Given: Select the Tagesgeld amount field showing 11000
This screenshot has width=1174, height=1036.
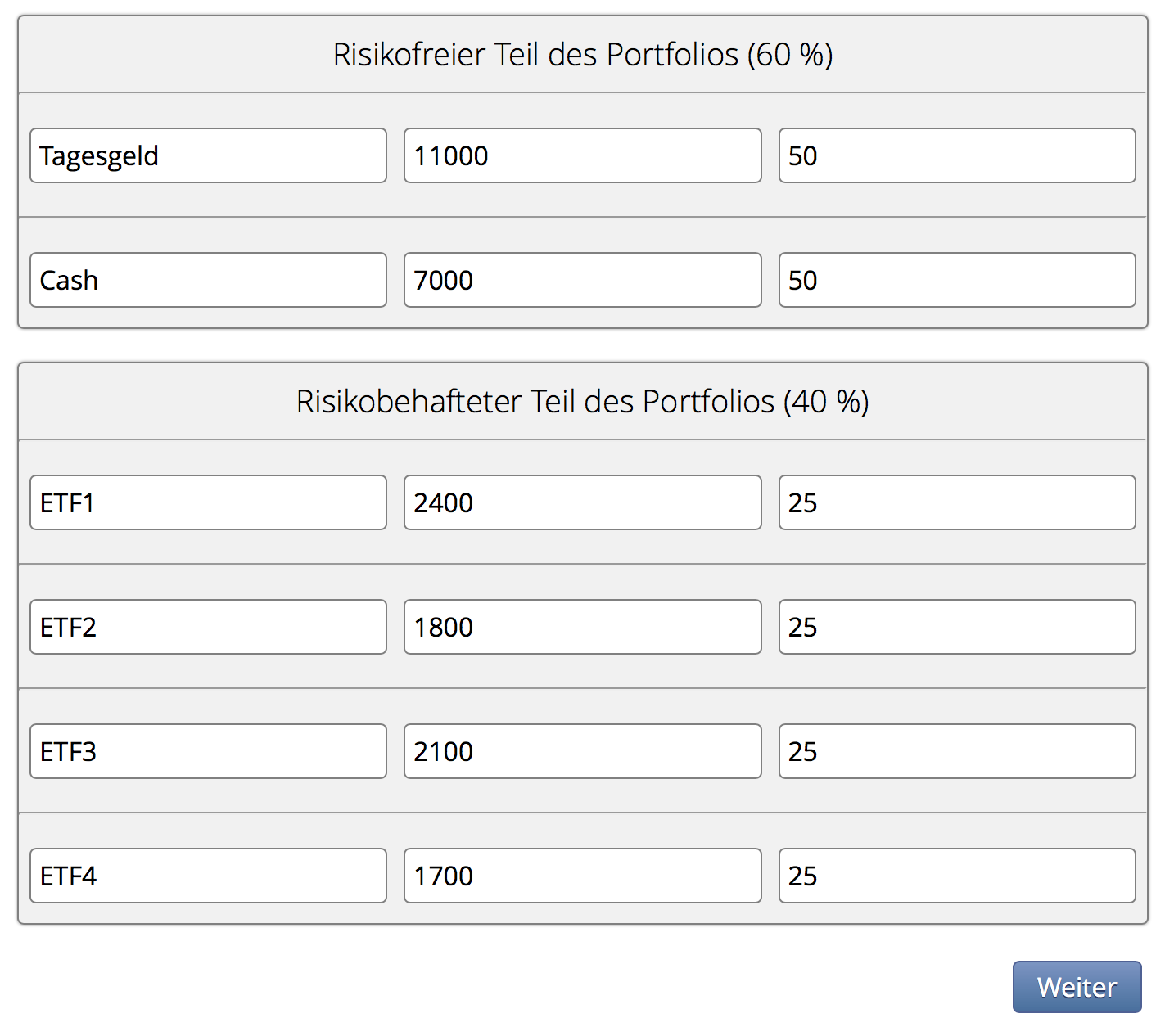Looking at the screenshot, I should tap(582, 155).
